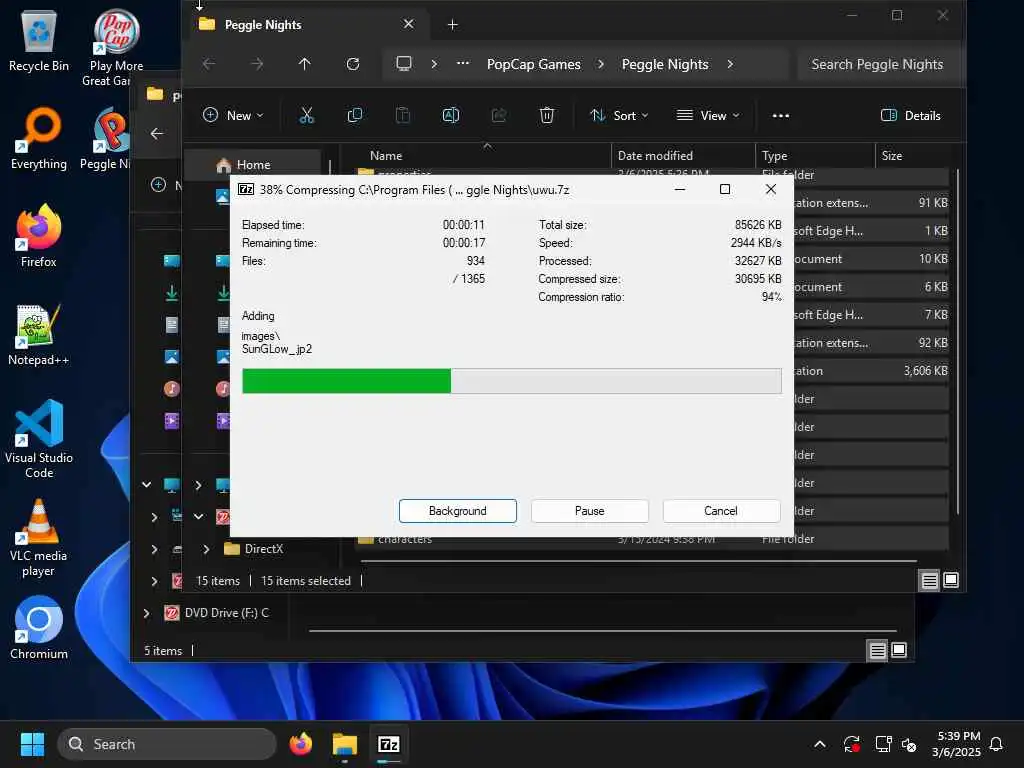Viewport: 1024px width, 768px height.
Task: Go up one folder level
Action: (x=304, y=64)
